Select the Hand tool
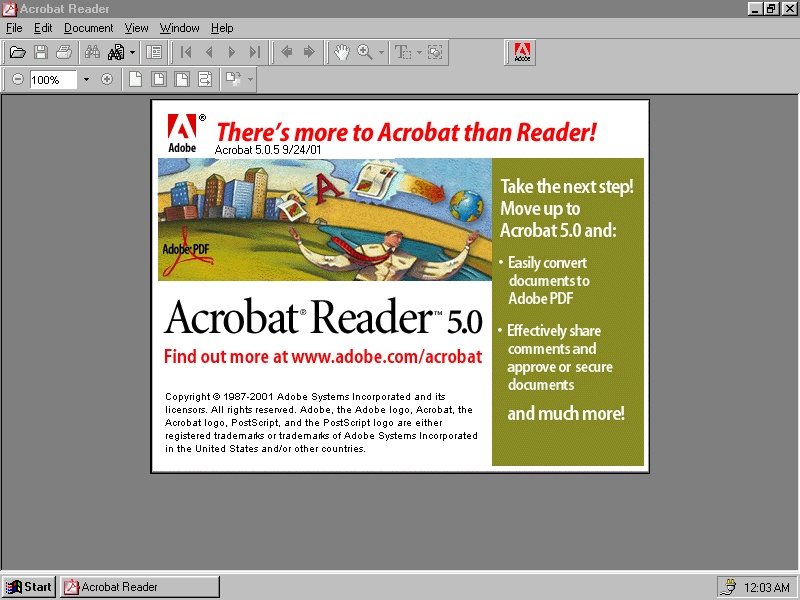 [341, 52]
